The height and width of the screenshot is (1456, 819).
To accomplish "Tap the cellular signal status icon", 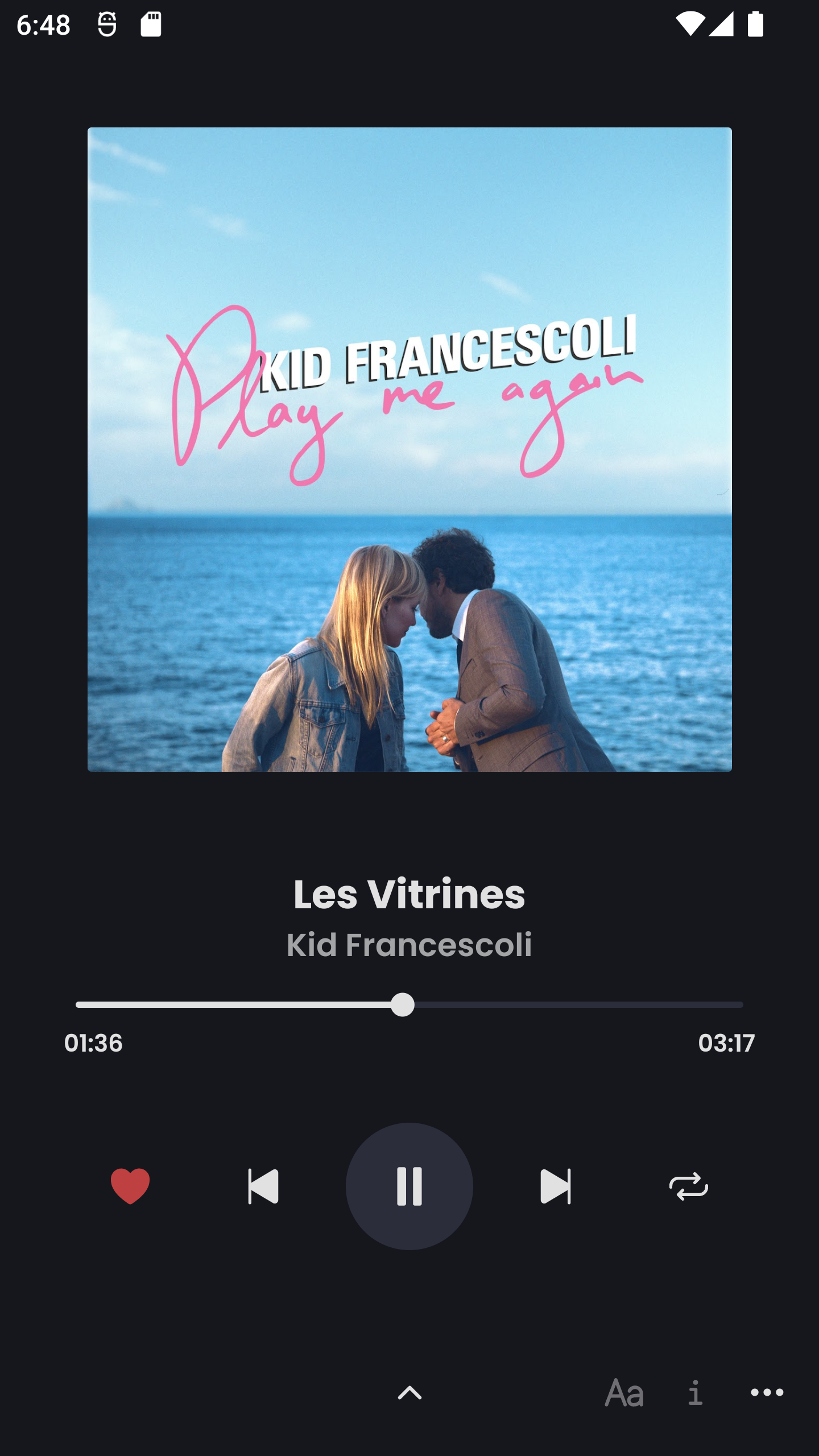I will 721,24.
